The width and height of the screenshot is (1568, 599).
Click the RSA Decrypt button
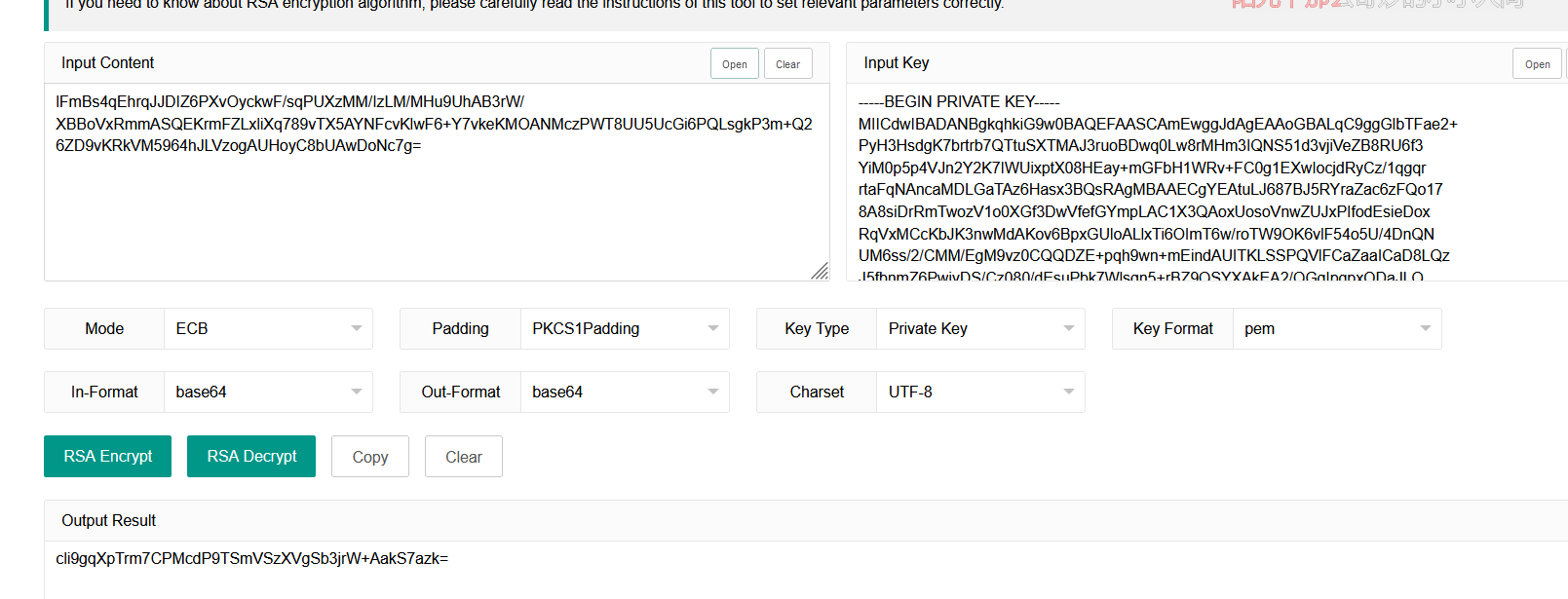tap(251, 456)
